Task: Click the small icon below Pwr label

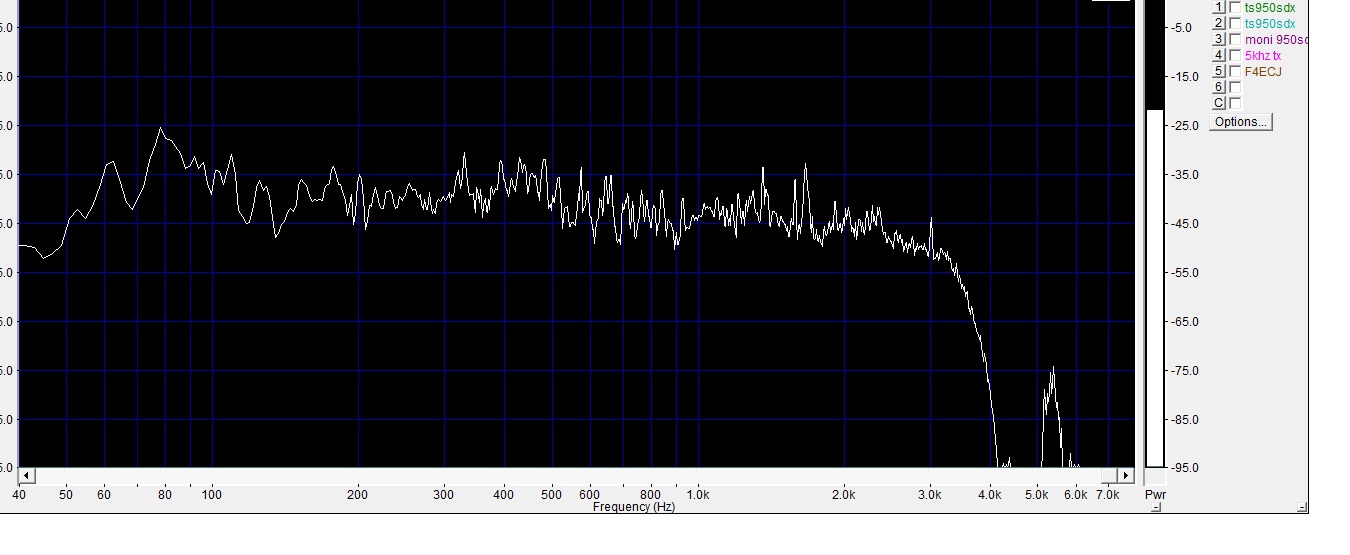Action: click(1155, 508)
